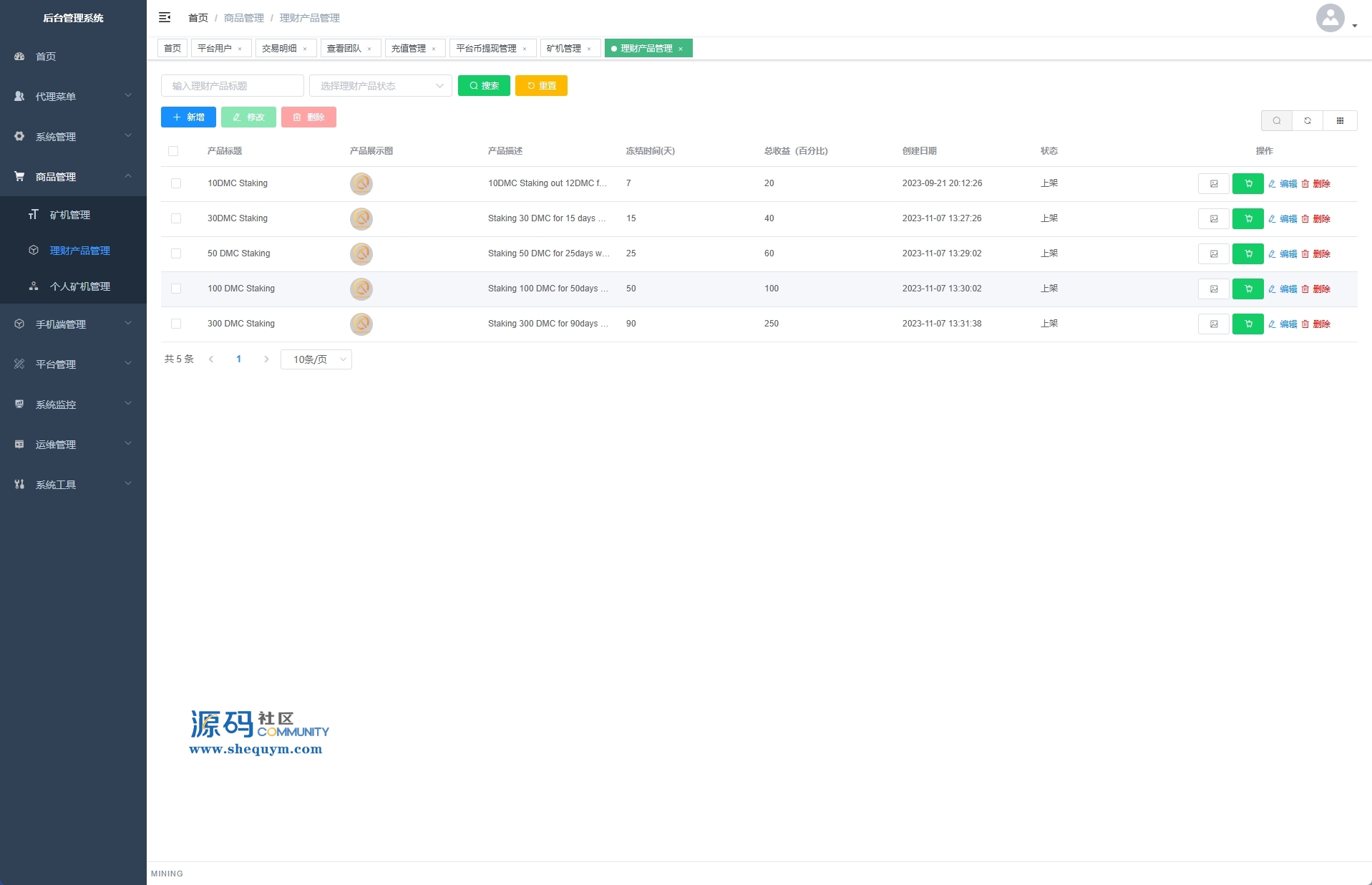Check the 10DMC Staking row checkbox
The width and height of the screenshot is (1372, 885).
click(176, 184)
